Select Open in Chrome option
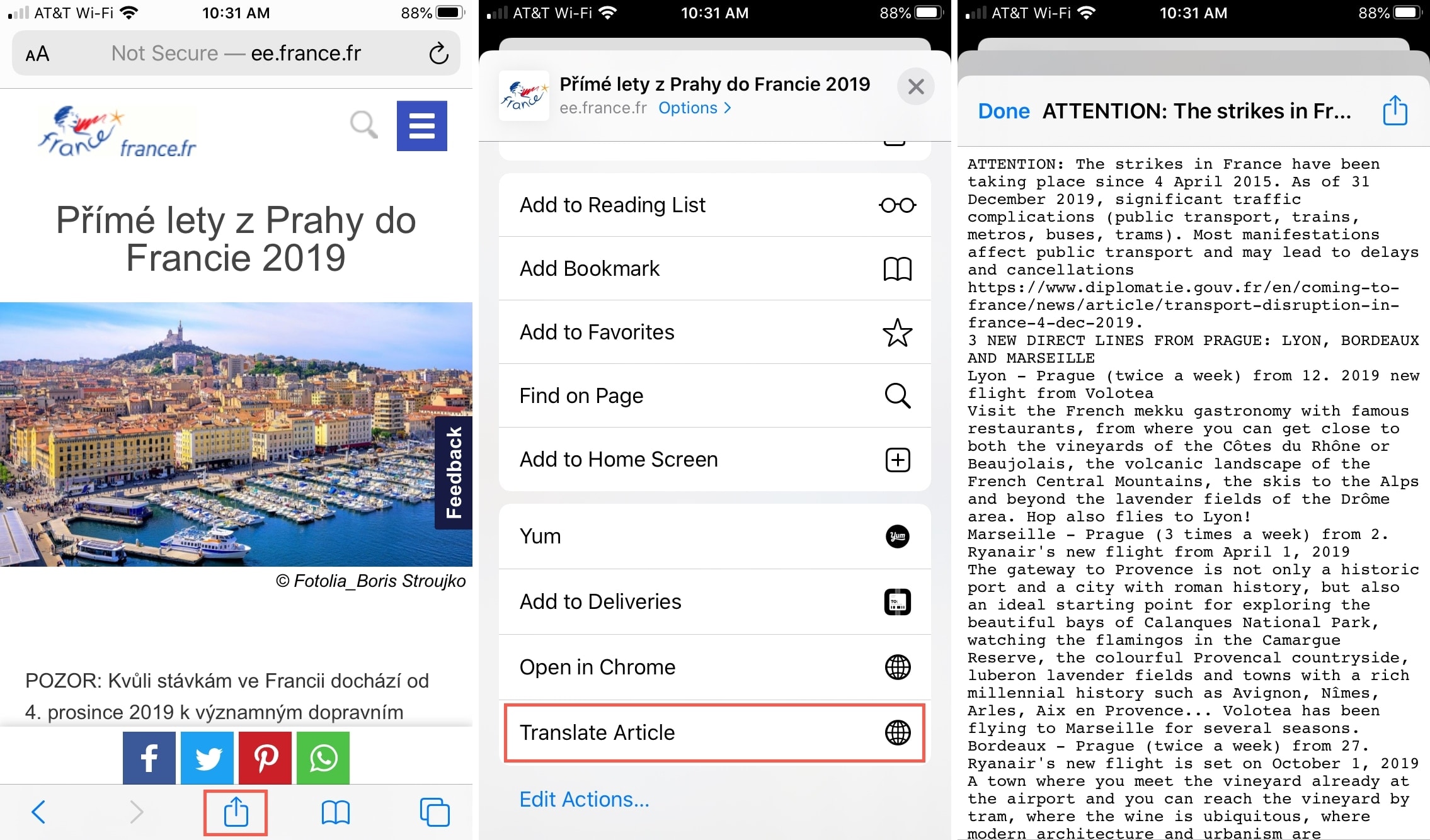1430x840 pixels. tap(713, 668)
